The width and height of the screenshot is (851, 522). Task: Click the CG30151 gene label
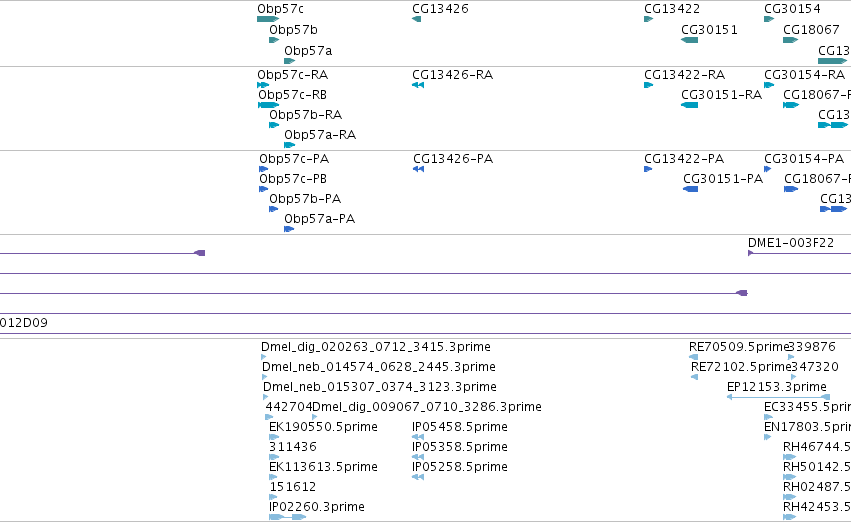pos(709,30)
